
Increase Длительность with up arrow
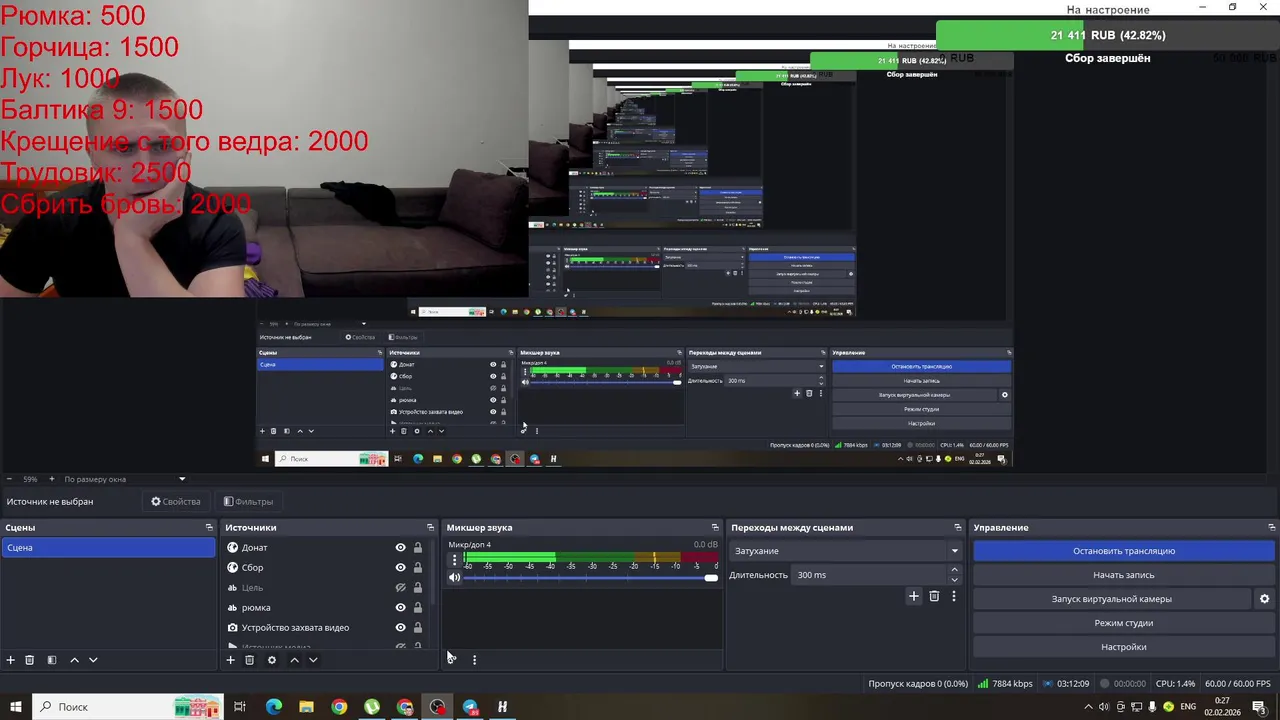pos(954,570)
